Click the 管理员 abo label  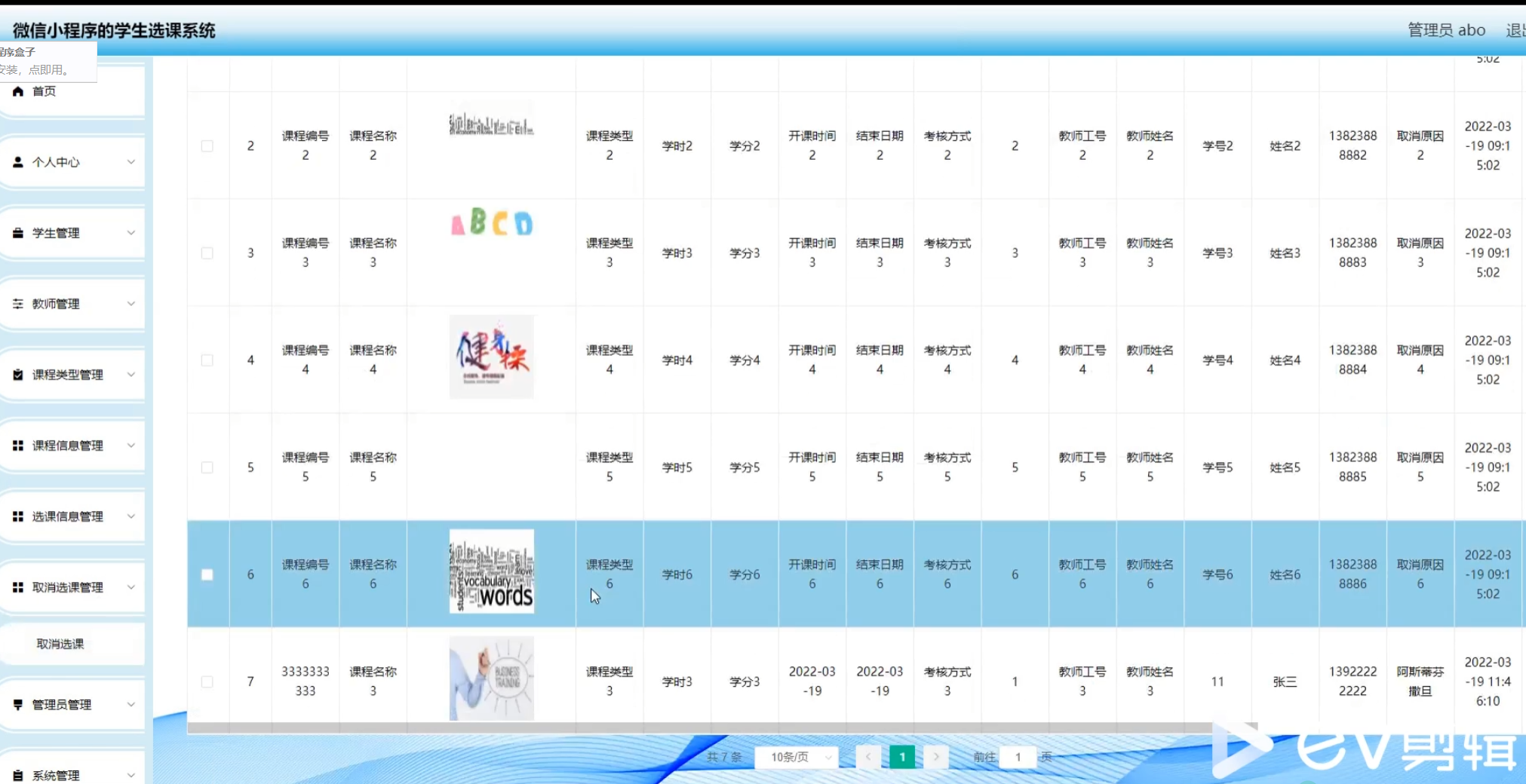(1446, 30)
